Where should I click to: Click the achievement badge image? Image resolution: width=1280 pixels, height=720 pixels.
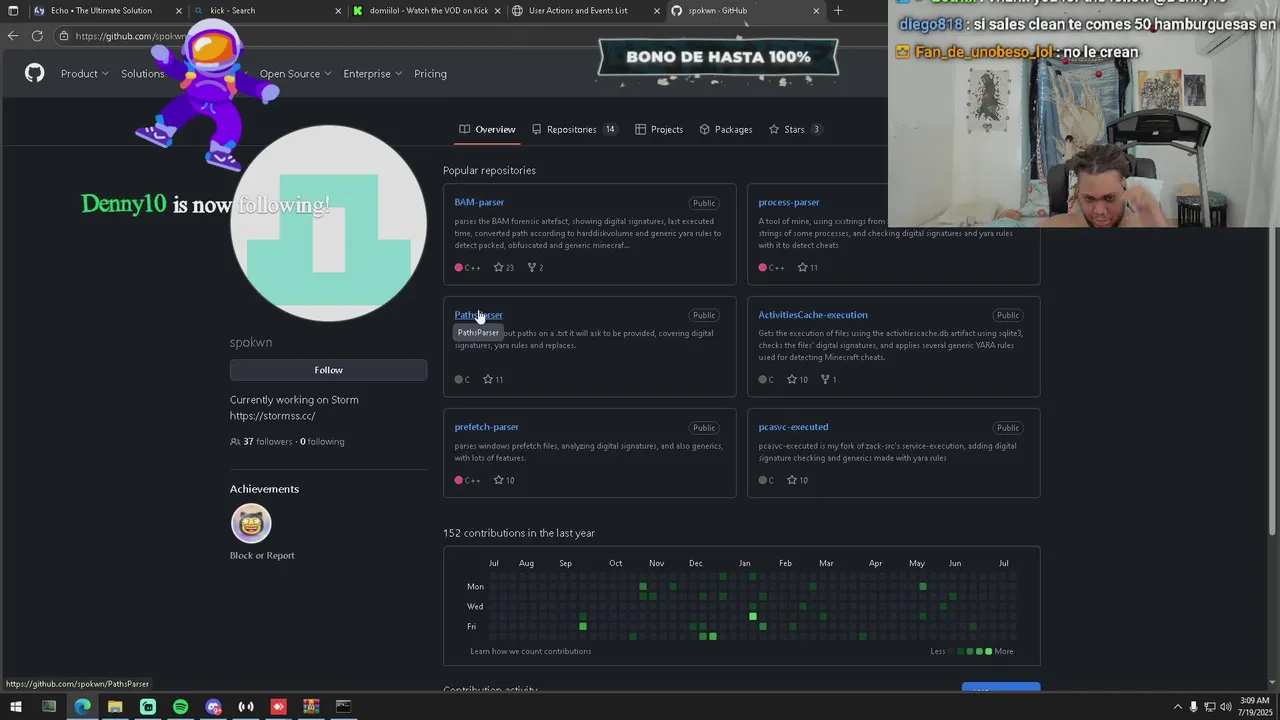[x=251, y=523]
